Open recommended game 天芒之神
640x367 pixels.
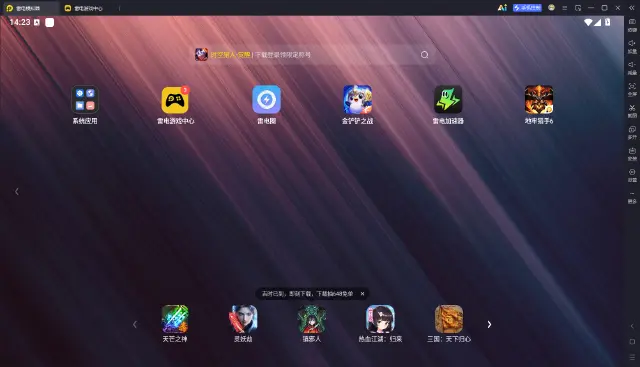point(175,319)
